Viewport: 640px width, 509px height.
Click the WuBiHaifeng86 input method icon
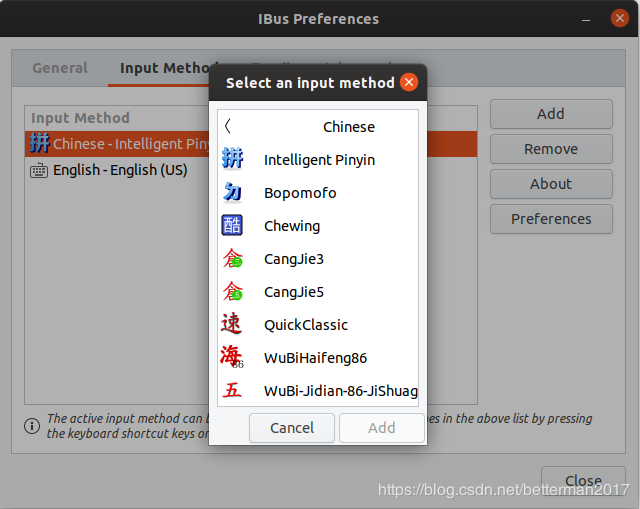tap(232, 357)
